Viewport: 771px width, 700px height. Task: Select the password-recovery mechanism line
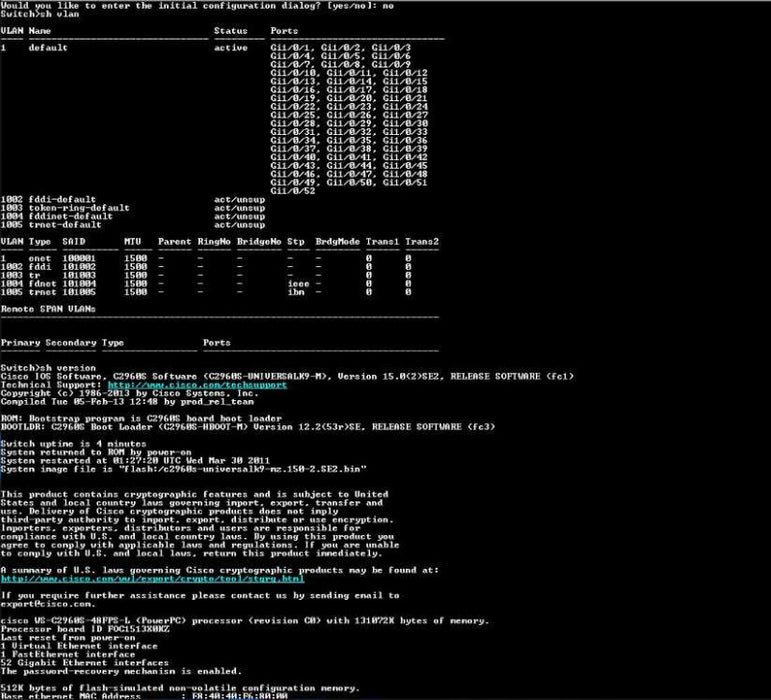coord(121,671)
